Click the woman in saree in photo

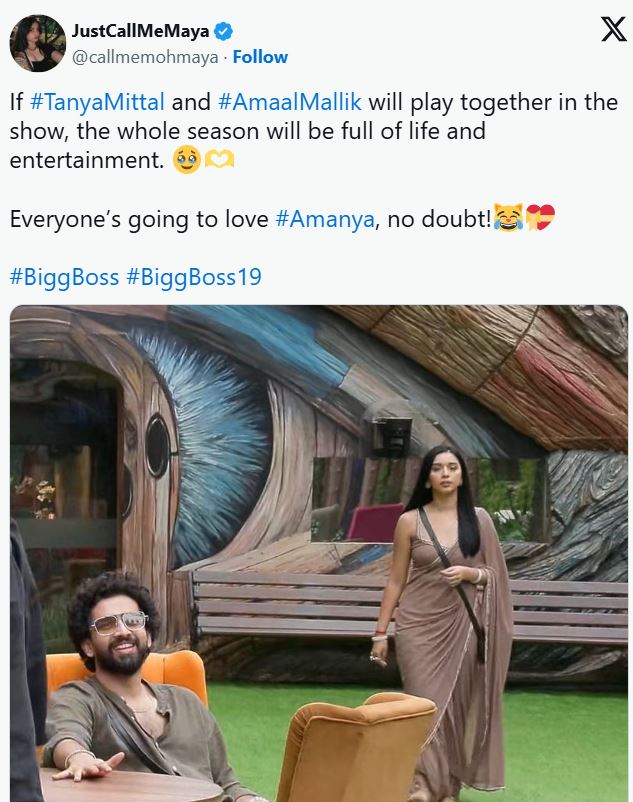pyautogui.click(x=446, y=619)
